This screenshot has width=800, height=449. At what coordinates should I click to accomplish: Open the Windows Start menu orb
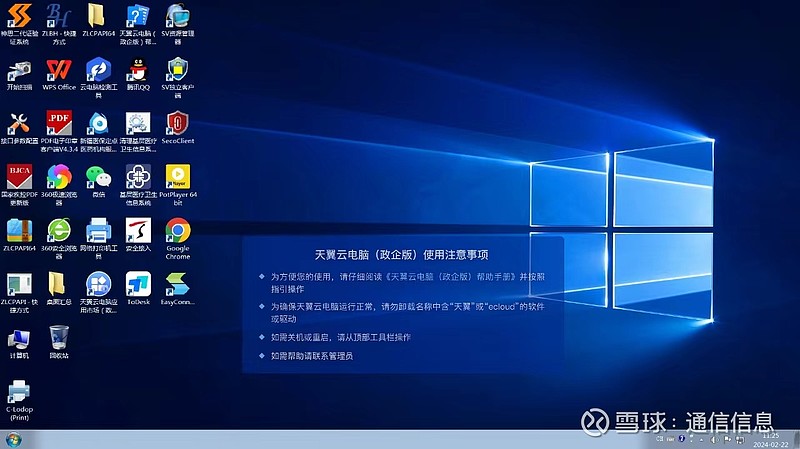pyautogui.click(x=14, y=439)
